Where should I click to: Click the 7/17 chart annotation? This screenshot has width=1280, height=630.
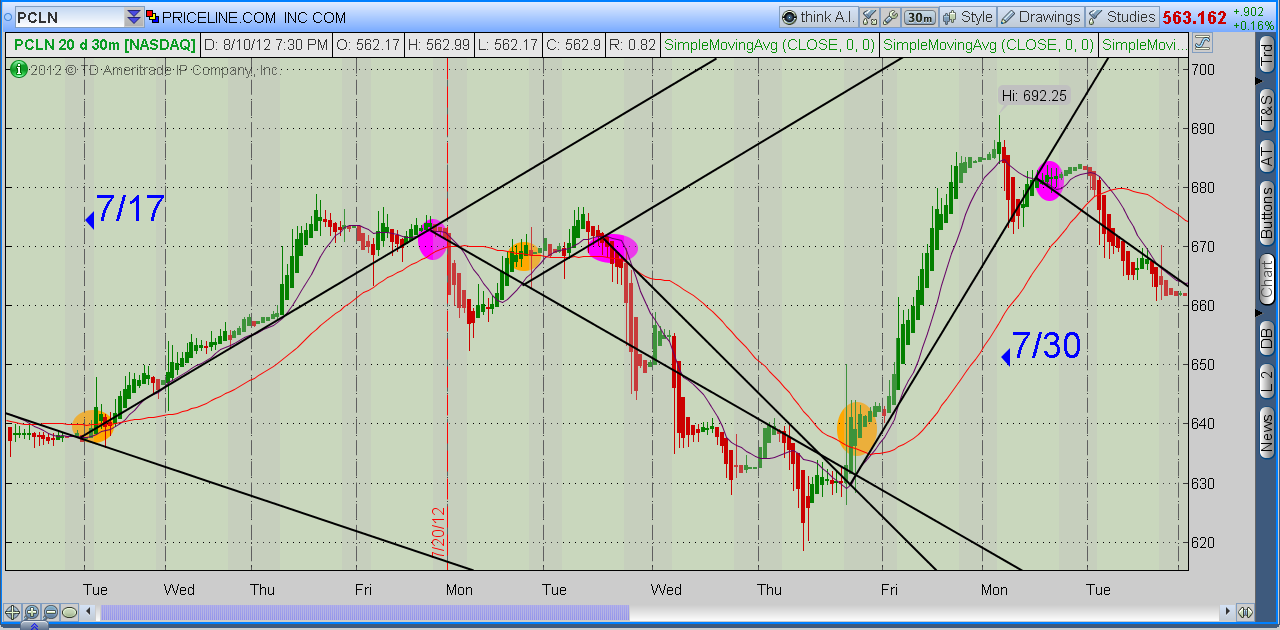pos(130,209)
